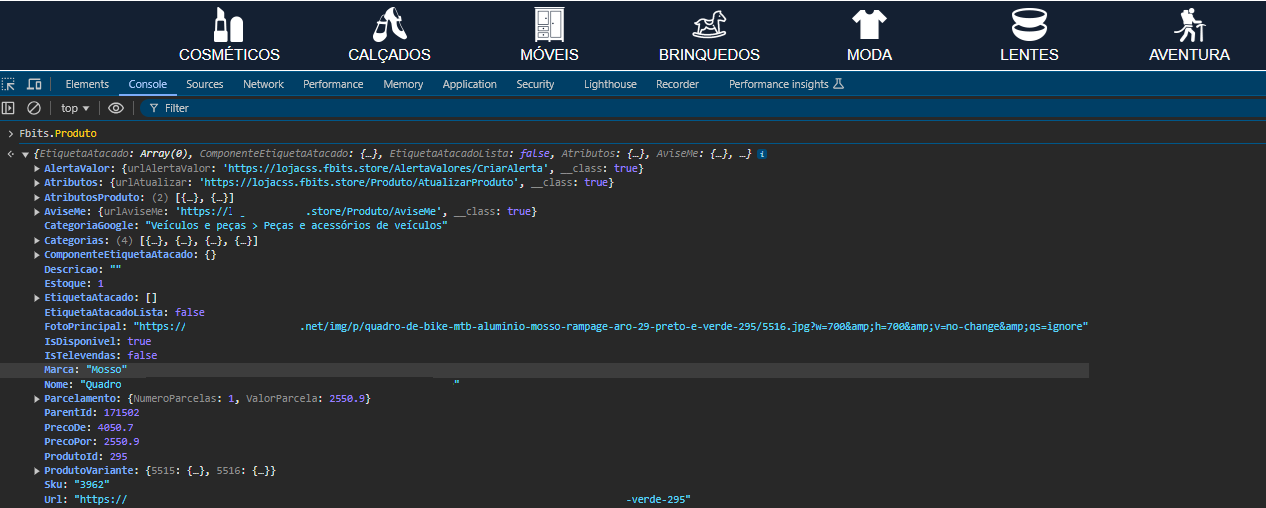This screenshot has width=1266, height=508.
Task: Click the CategoriaGoogle value string
Action: [x=296, y=226]
